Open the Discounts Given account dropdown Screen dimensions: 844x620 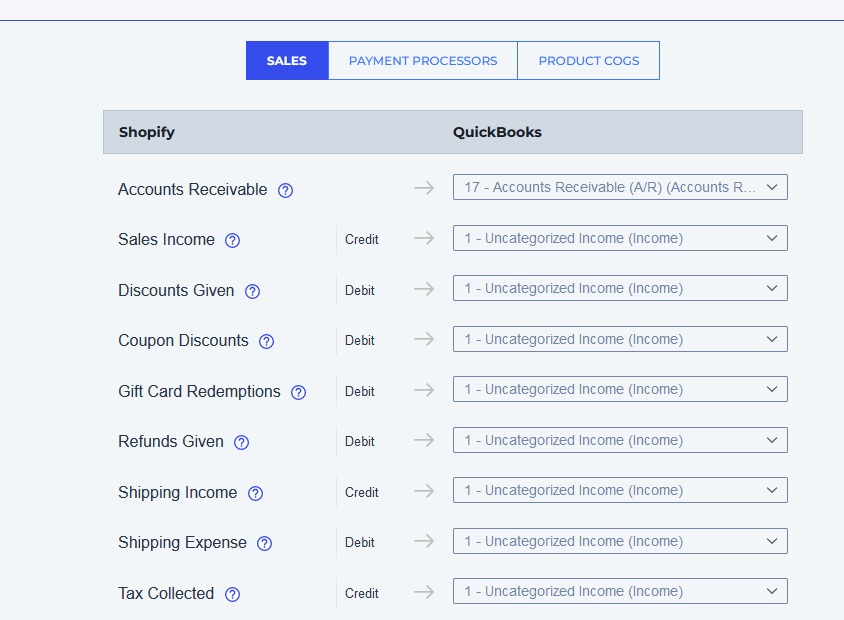click(620, 288)
